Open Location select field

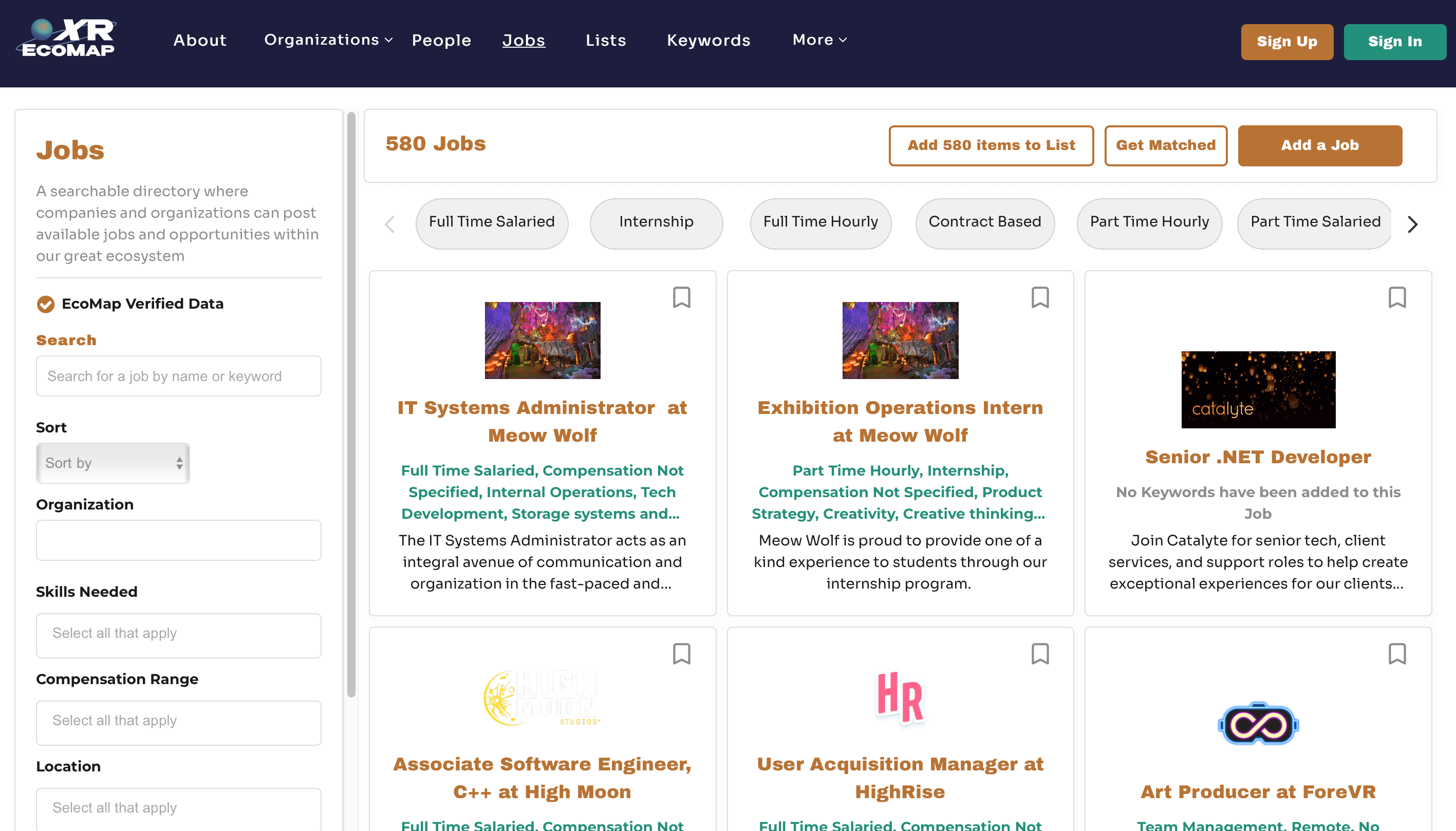pos(179,809)
